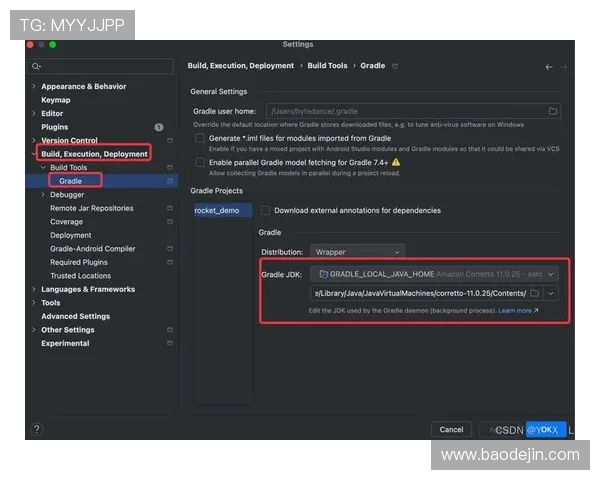Click the help question mark icon

pyautogui.click(x=37, y=429)
